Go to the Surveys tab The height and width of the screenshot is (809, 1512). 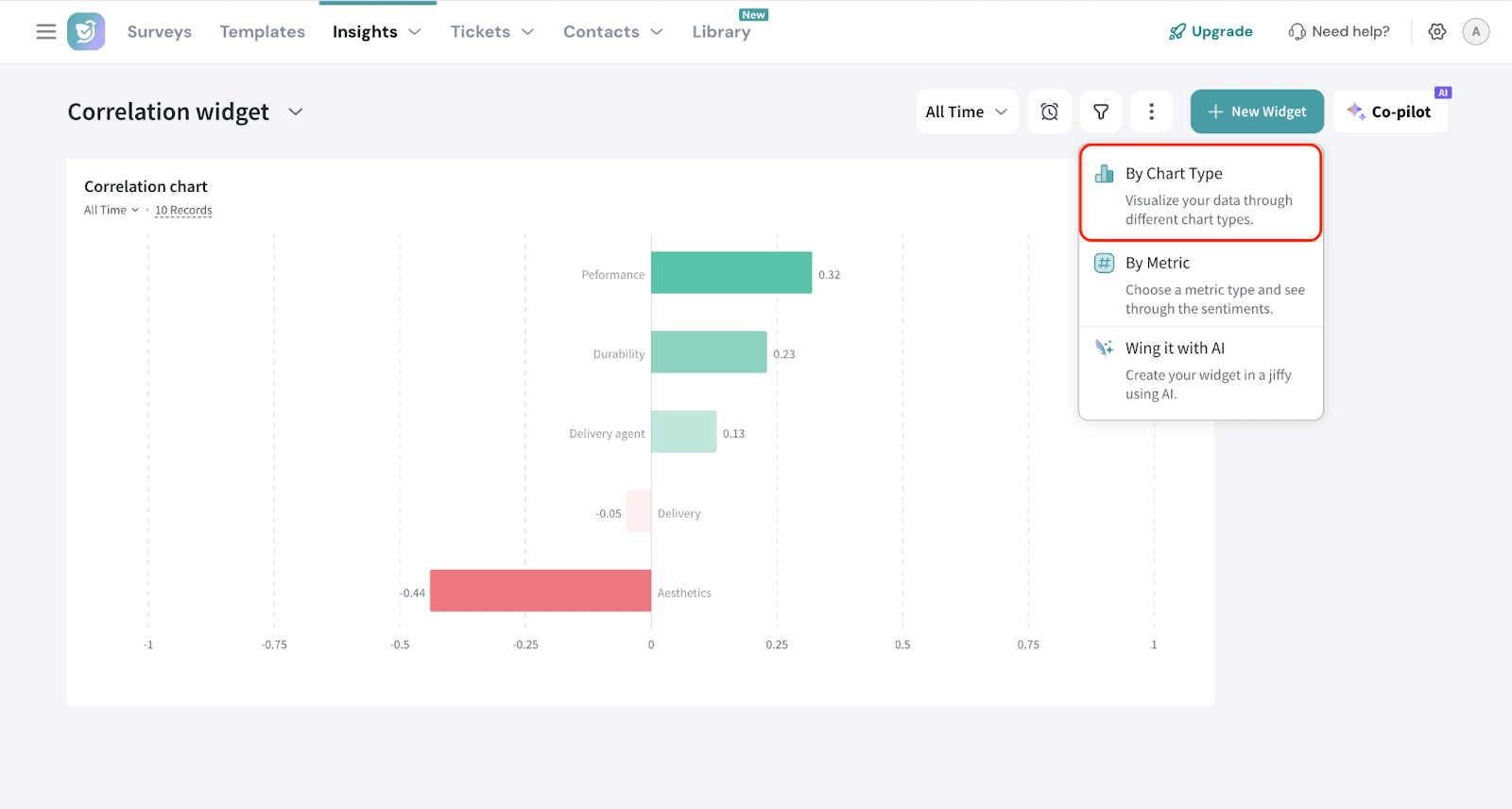click(160, 31)
